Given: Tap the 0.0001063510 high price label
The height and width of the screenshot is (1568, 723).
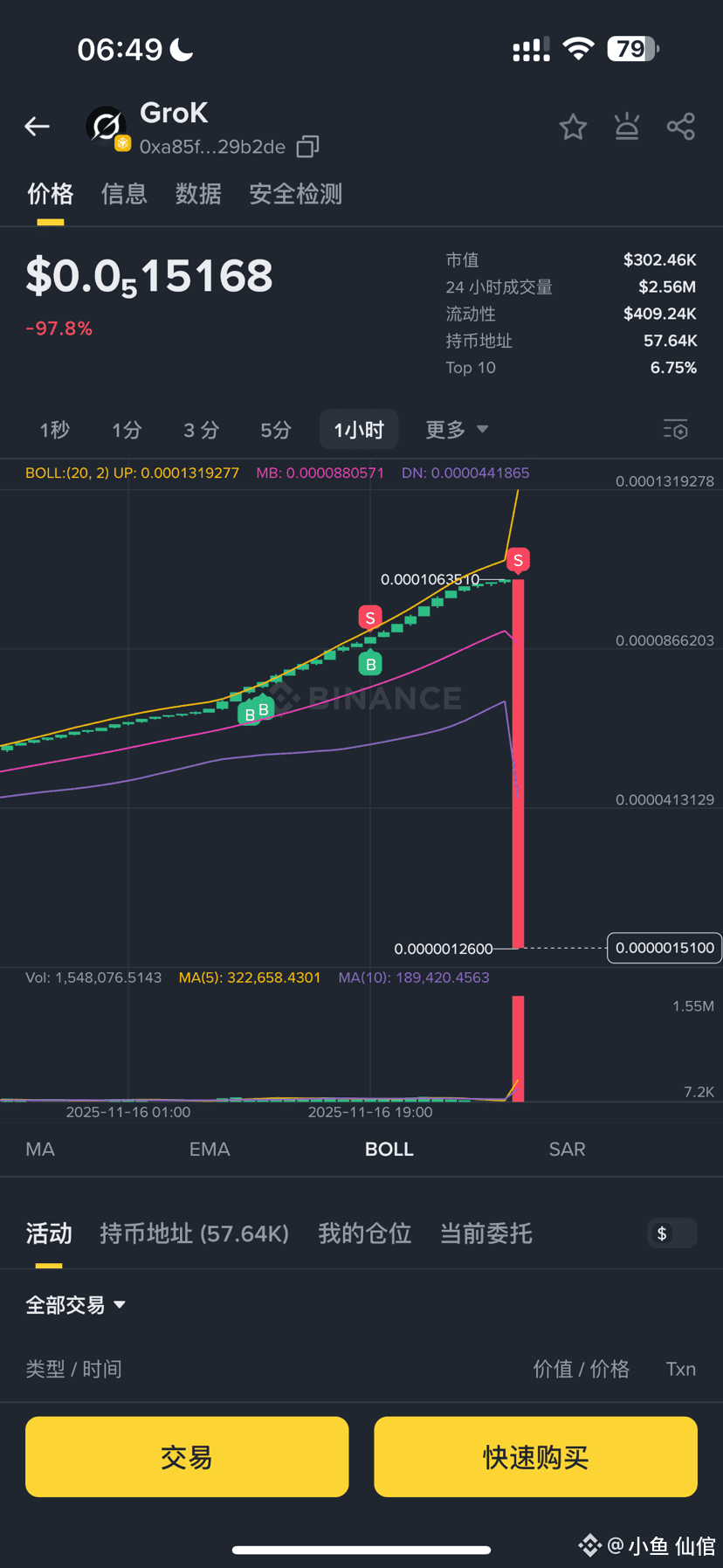Looking at the screenshot, I should (x=430, y=579).
